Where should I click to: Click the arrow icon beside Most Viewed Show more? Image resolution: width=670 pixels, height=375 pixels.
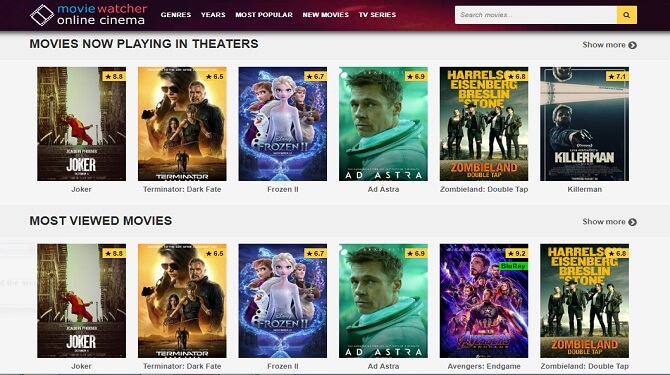[632, 222]
